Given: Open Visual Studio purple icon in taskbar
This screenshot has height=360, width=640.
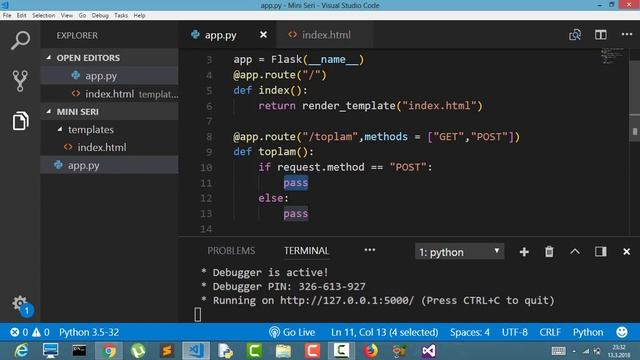Looking at the screenshot, I should (x=429, y=351).
